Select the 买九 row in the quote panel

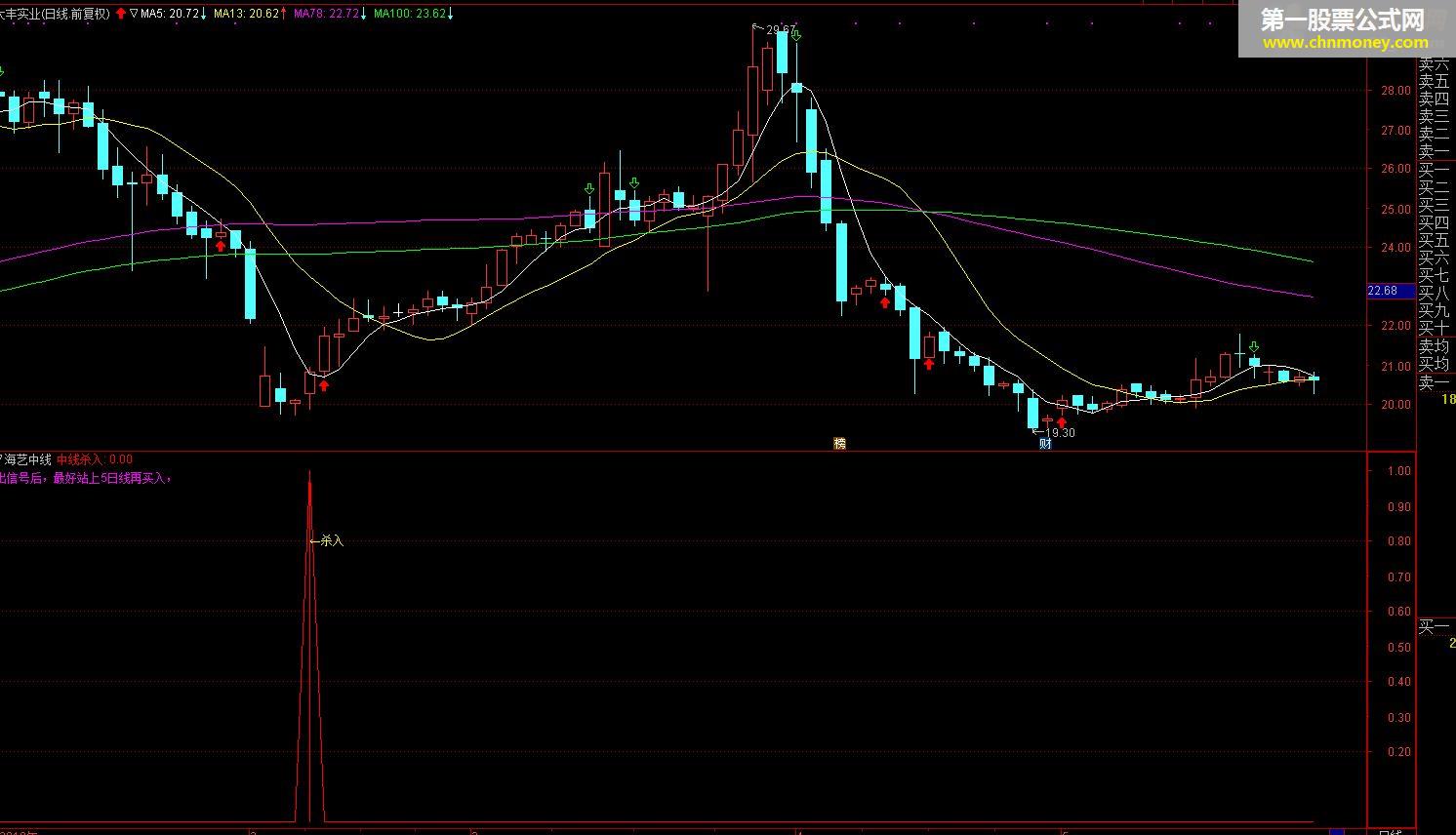pos(1434,310)
